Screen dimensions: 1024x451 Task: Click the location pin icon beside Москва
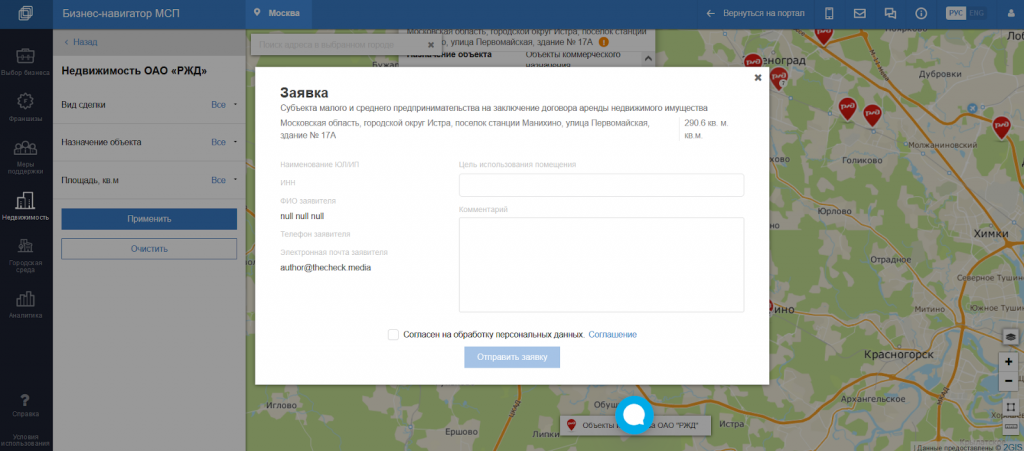pos(258,13)
